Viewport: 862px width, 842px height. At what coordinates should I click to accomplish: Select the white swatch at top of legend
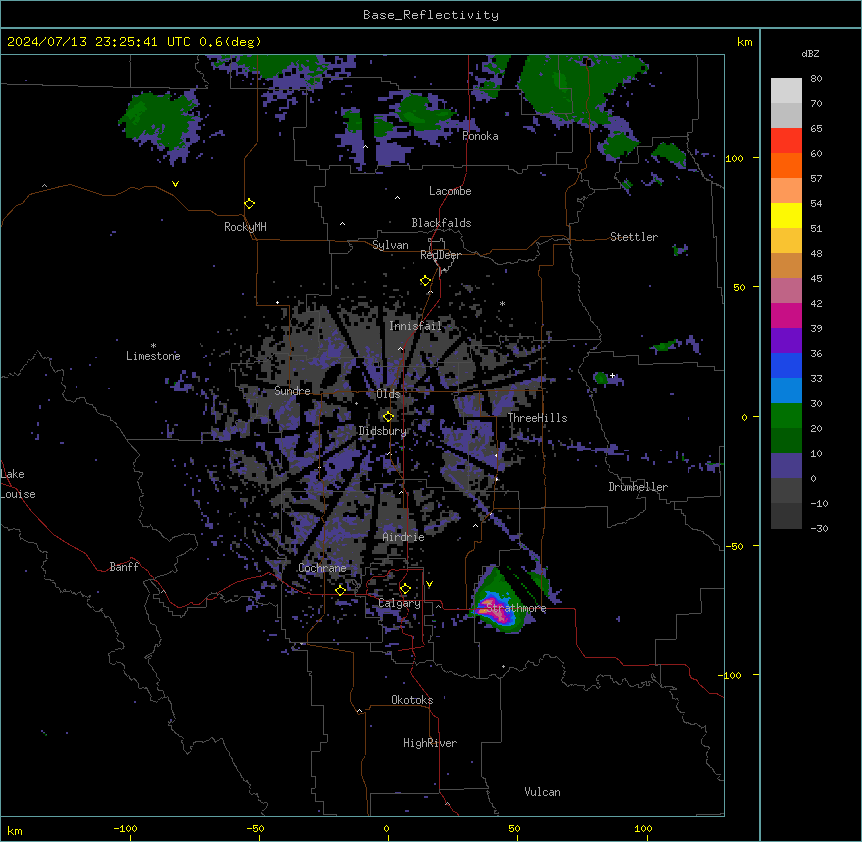tap(786, 91)
